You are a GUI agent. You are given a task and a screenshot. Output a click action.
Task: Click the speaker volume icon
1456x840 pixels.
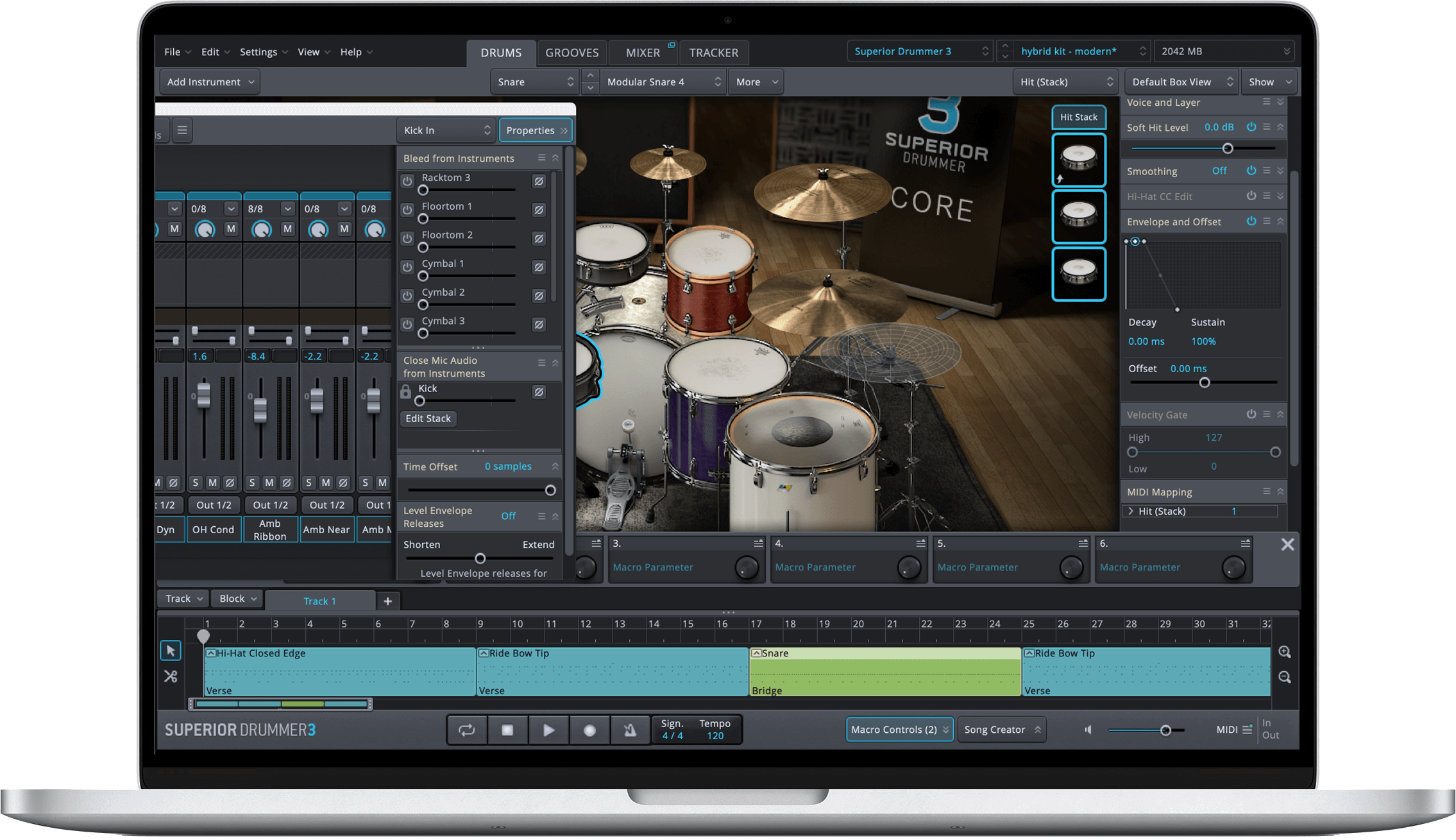click(1088, 730)
